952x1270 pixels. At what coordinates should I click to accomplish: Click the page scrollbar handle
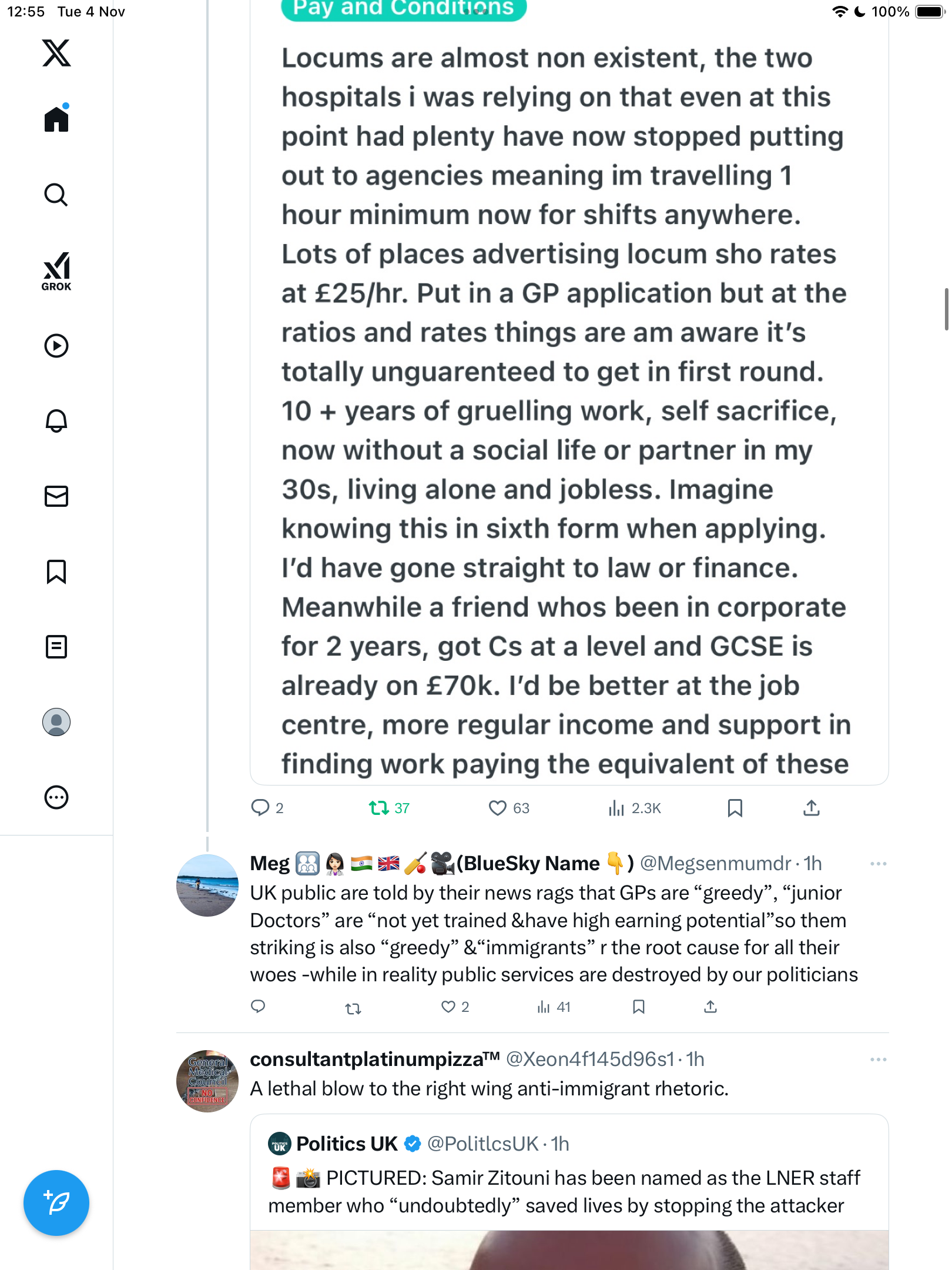pyautogui.click(x=946, y=309)
